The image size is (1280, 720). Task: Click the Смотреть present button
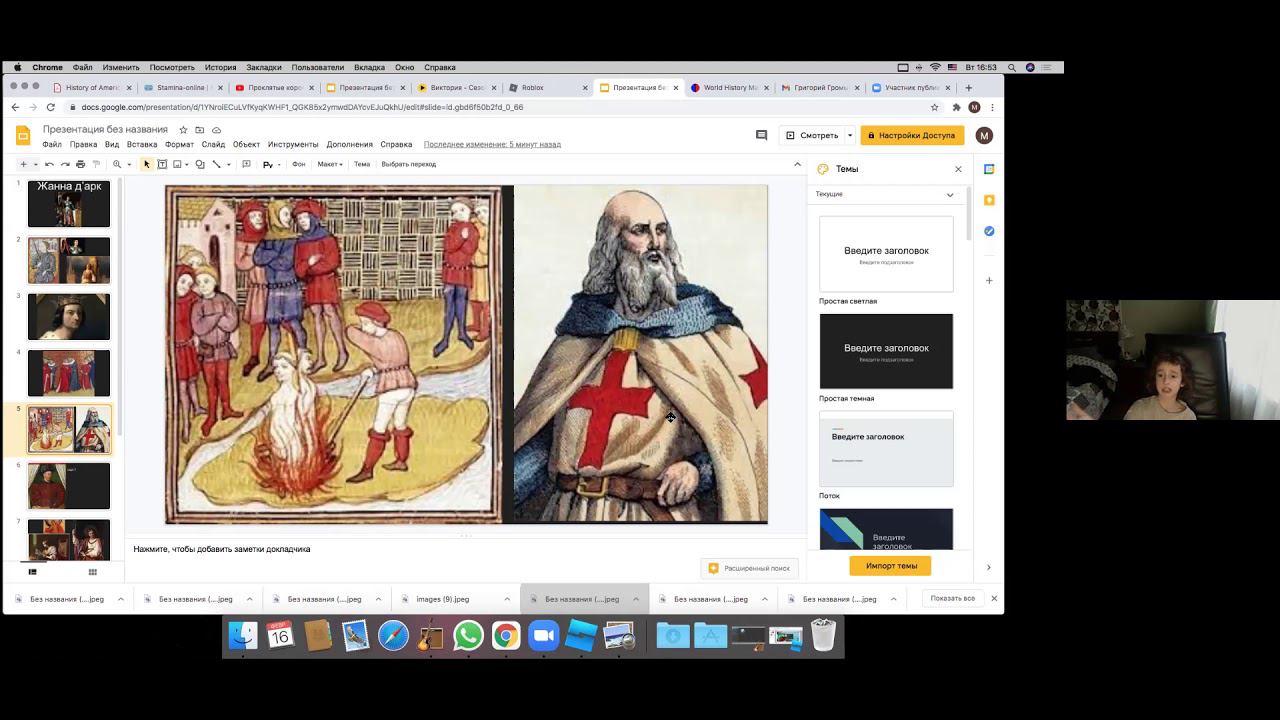coord(812,135)
